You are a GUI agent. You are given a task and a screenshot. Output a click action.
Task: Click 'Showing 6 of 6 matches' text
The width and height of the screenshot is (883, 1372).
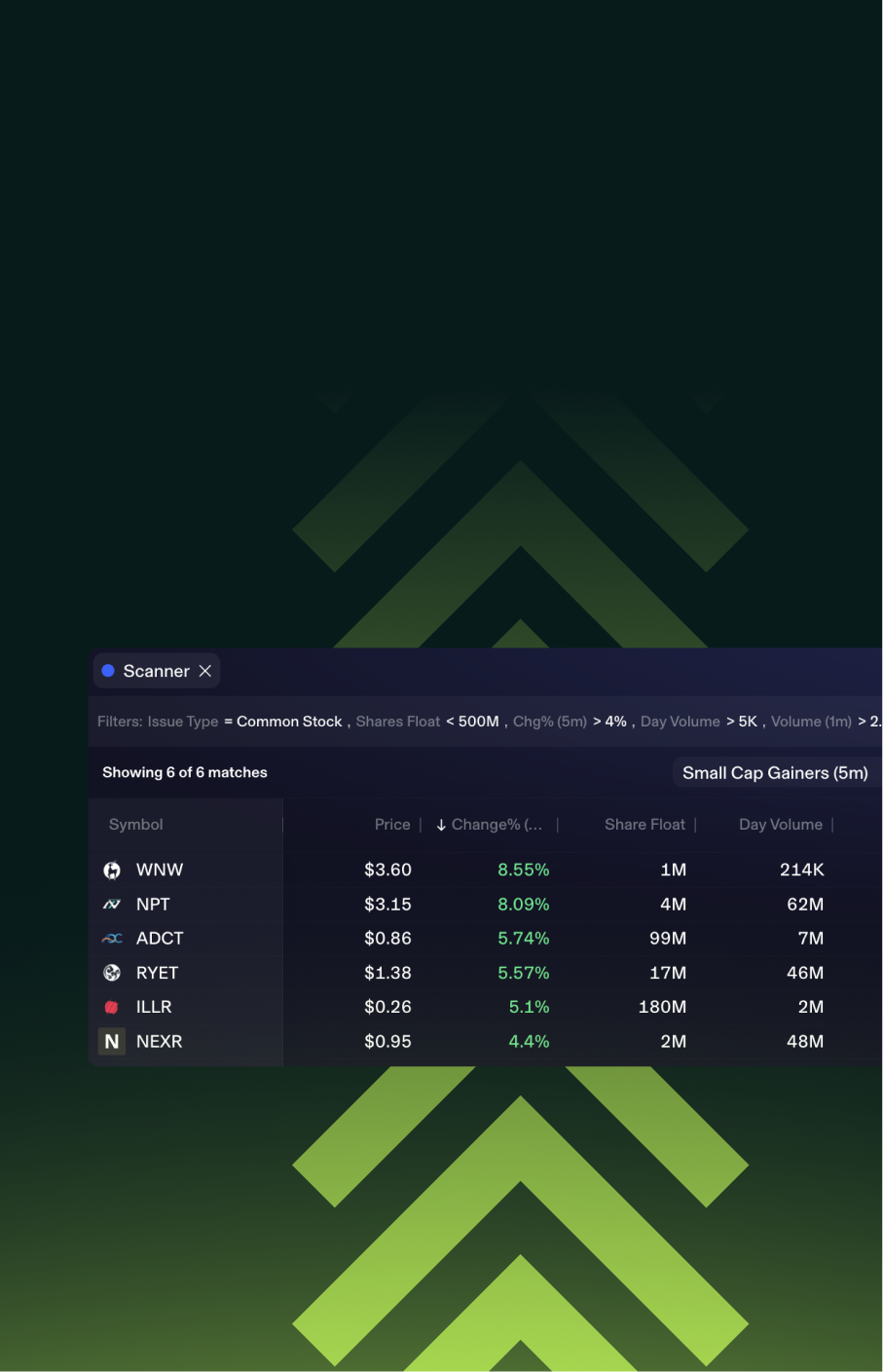tap(185, 772)
